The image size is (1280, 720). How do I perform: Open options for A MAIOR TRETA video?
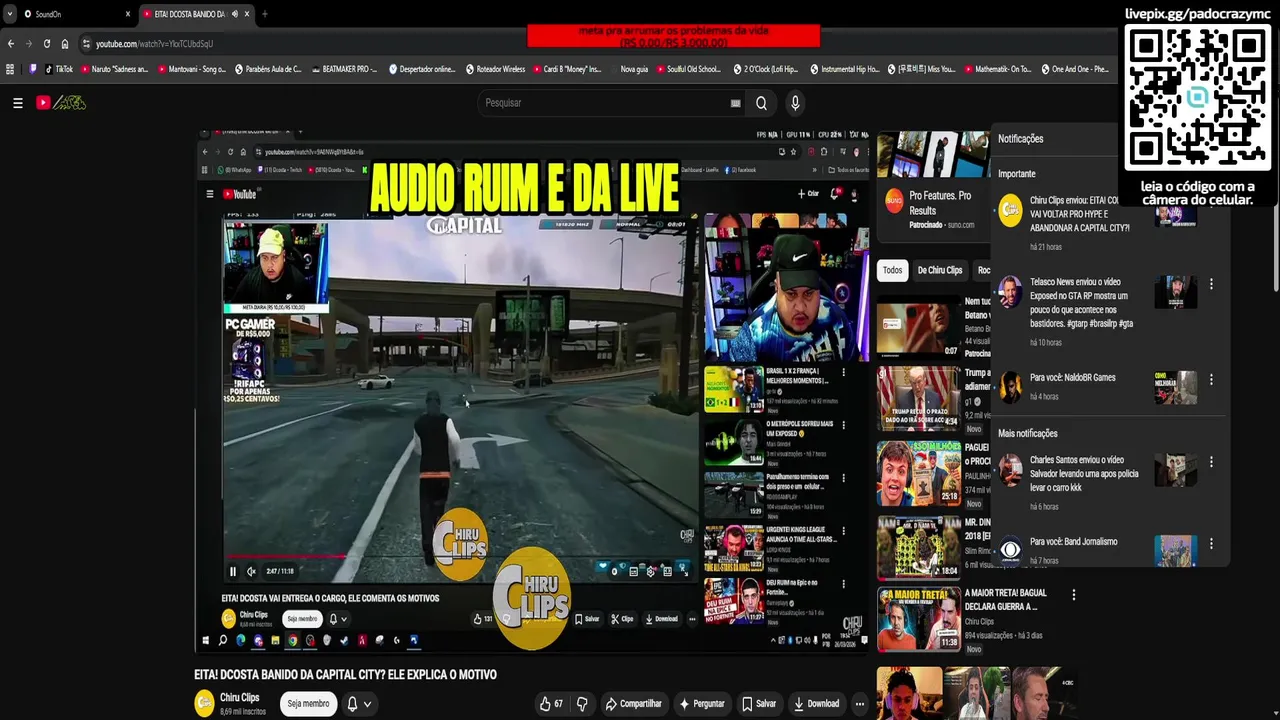point(1073,595)
